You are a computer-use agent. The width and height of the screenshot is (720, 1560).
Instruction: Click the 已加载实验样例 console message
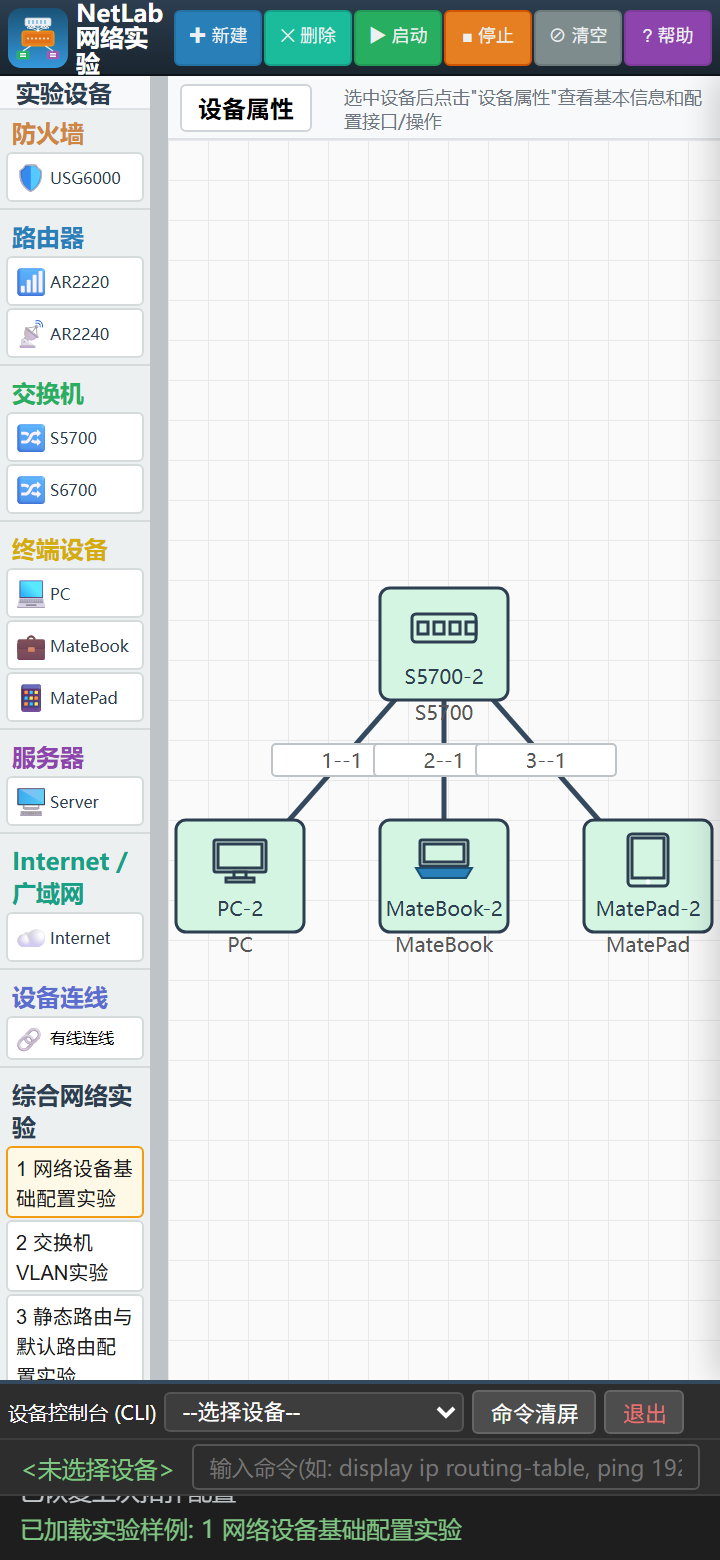click(x=241, y=1530)
